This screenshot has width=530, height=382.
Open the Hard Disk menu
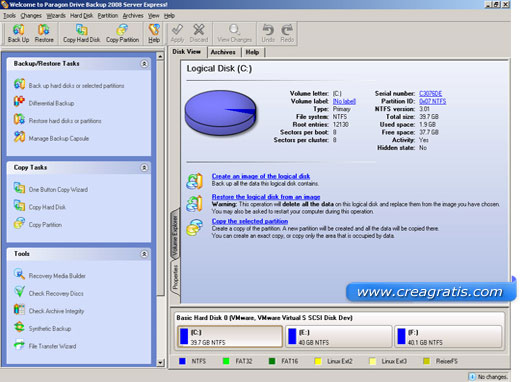click(81, 16)
